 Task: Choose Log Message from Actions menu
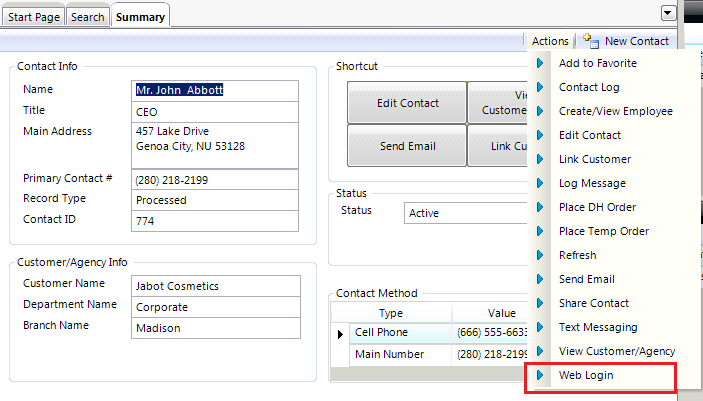coord(592,183)
